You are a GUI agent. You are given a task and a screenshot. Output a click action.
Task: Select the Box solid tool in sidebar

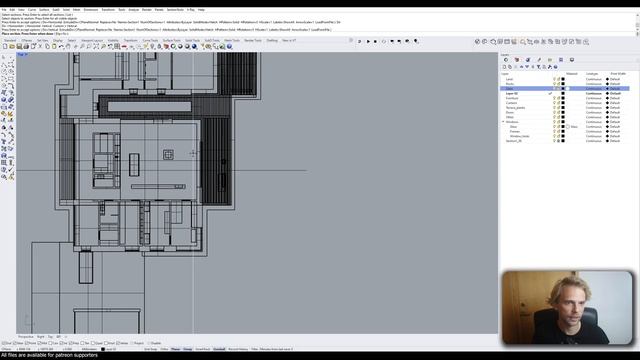pos(4,100)
